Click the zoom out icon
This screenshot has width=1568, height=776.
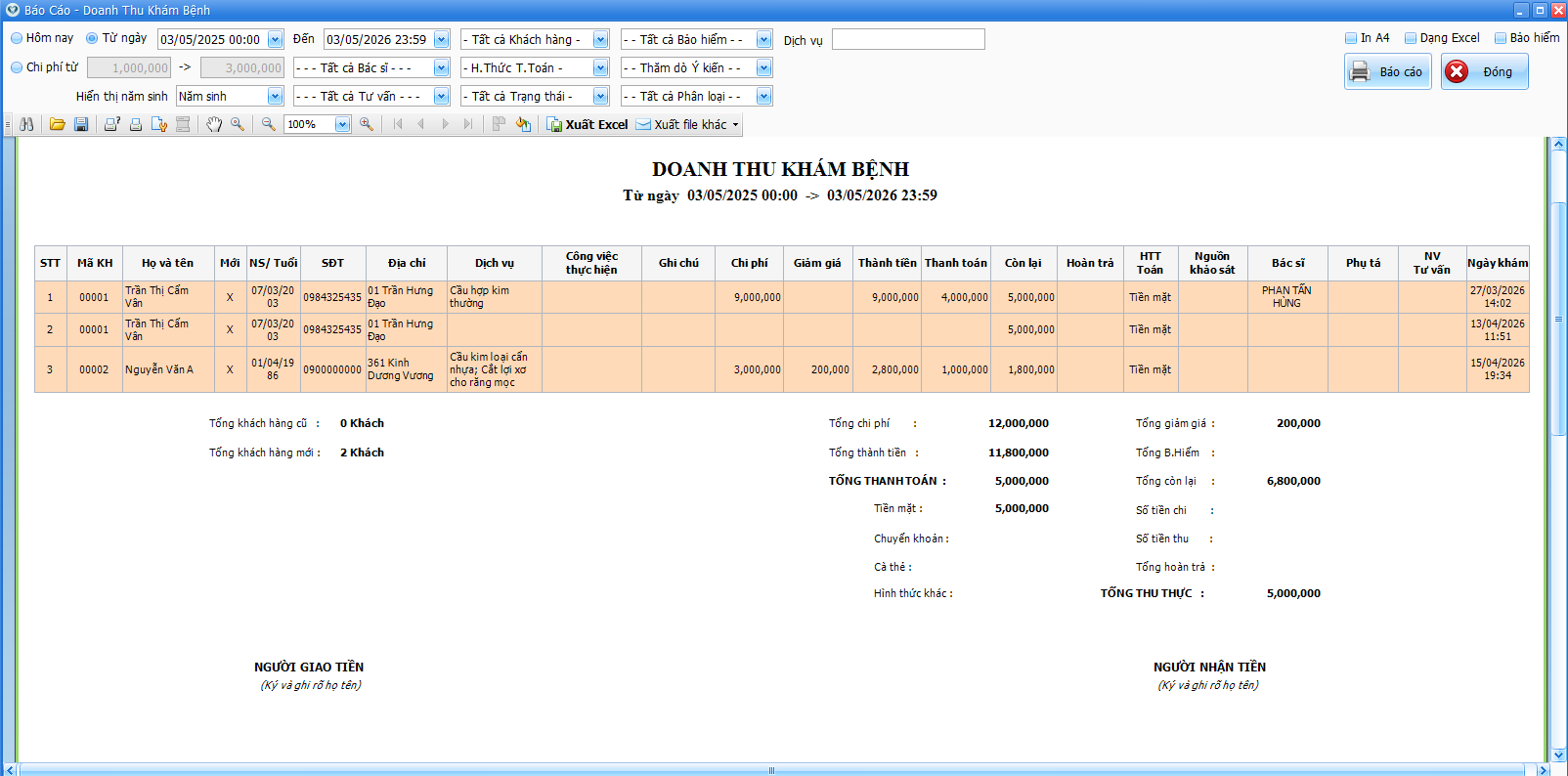[x=269, y=124]
